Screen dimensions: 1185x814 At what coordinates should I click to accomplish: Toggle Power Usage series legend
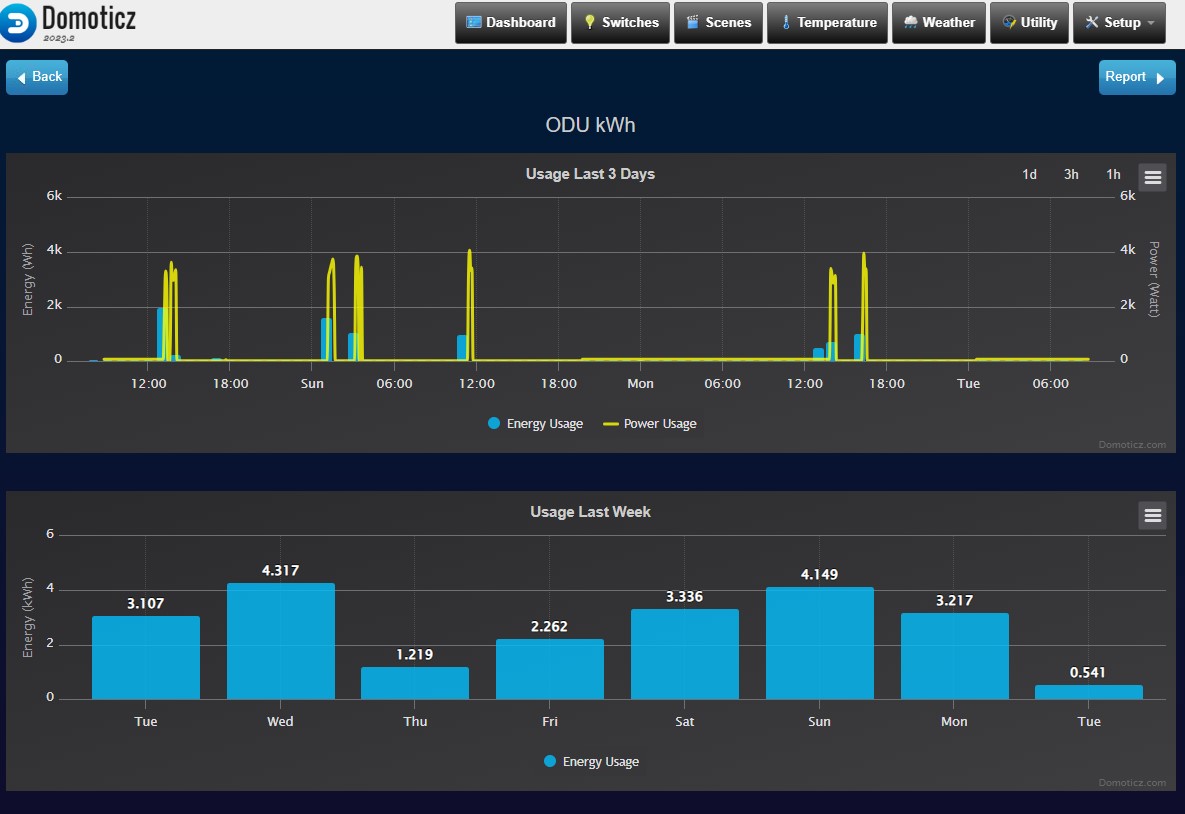(x=650, y=424)
